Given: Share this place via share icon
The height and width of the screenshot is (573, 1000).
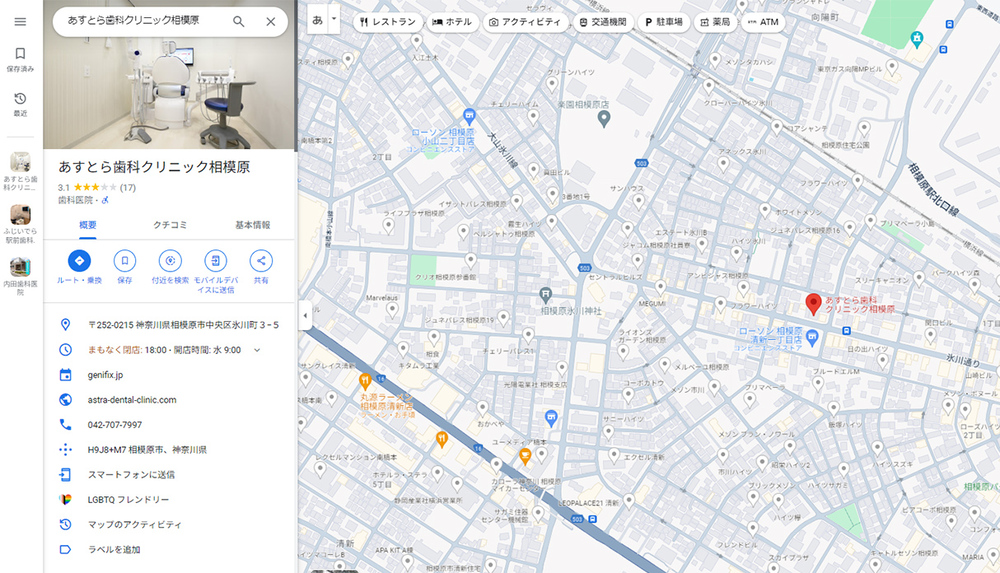Looking at the screenshot, I should (261, 261).
